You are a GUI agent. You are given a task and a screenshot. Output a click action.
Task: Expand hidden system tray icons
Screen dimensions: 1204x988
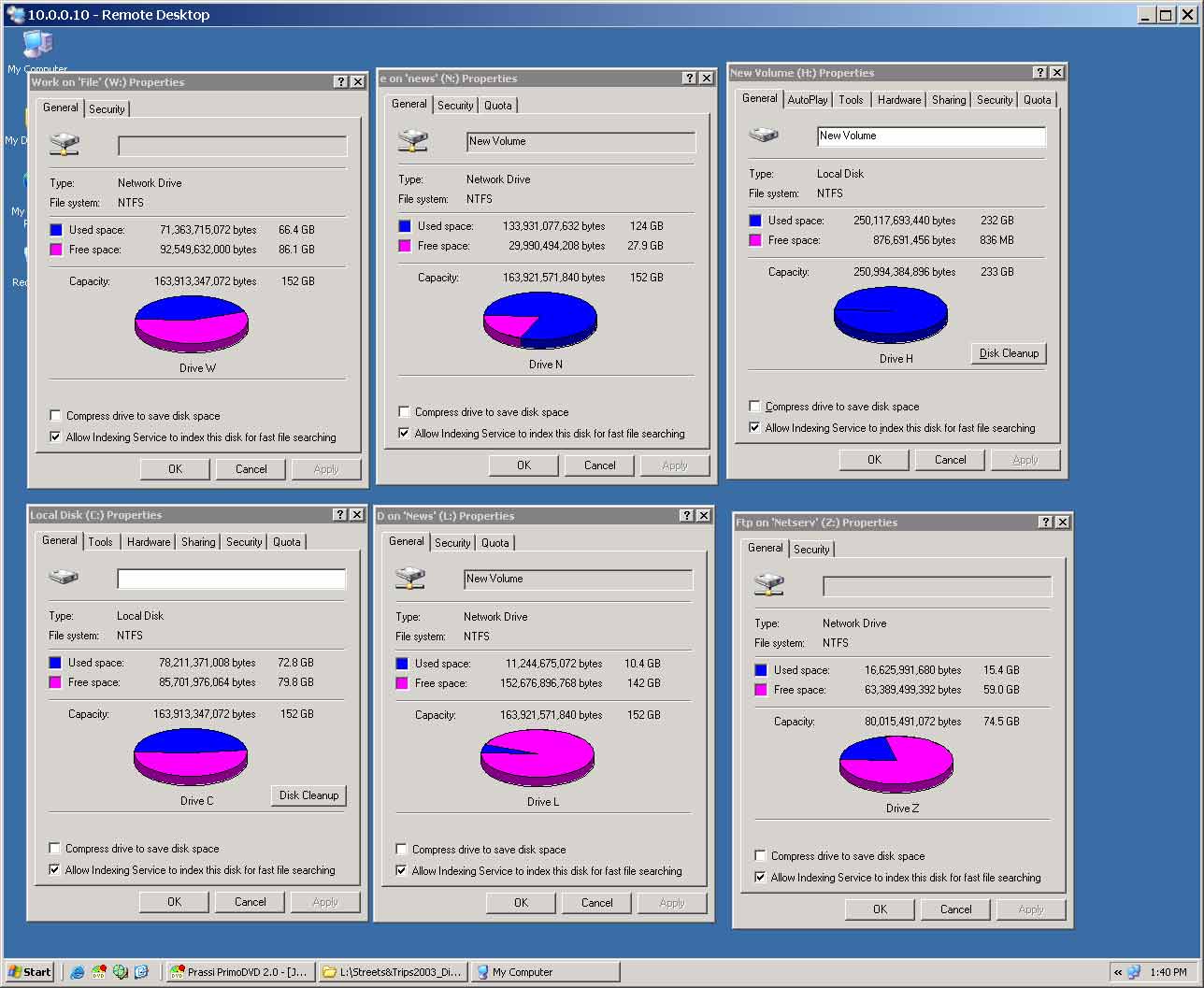point(1117,972)
